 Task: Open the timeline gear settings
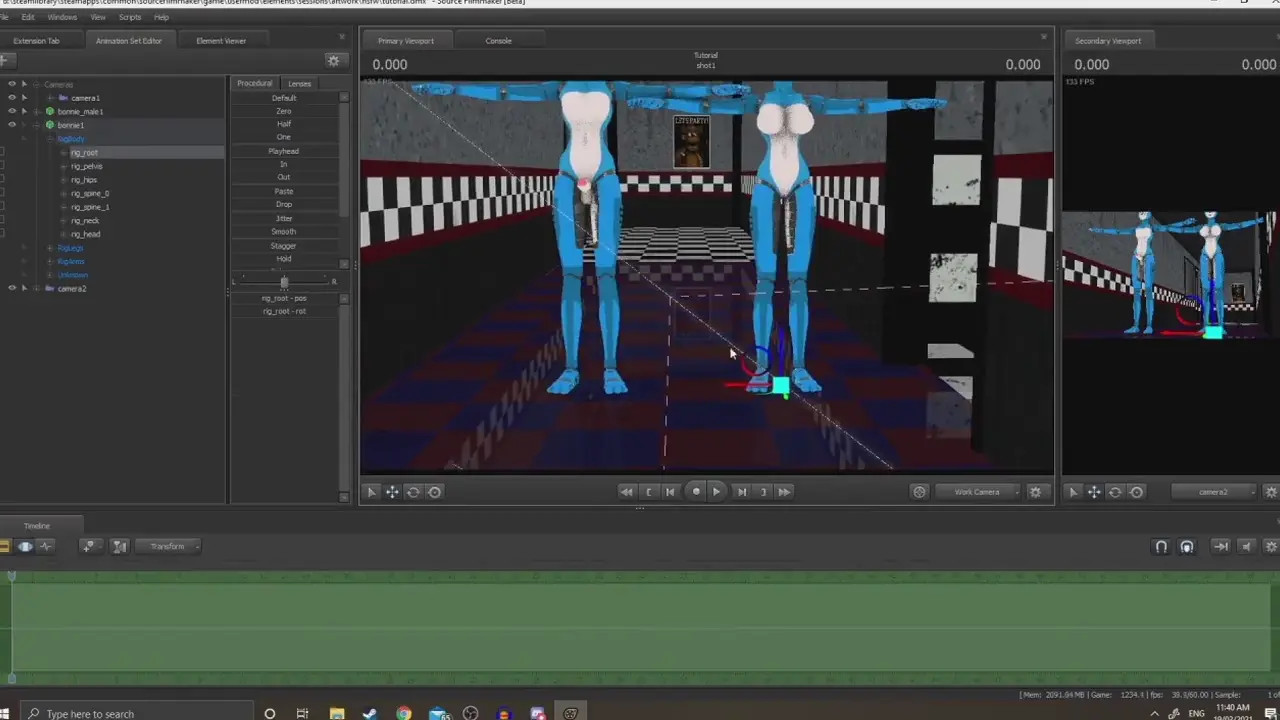tap(1272, 547)
